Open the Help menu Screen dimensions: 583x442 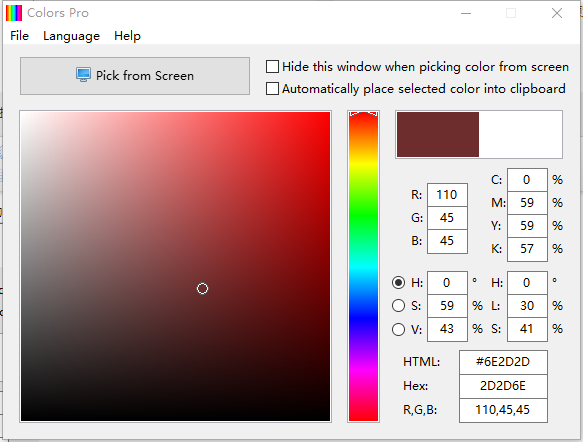pos(127,36)
